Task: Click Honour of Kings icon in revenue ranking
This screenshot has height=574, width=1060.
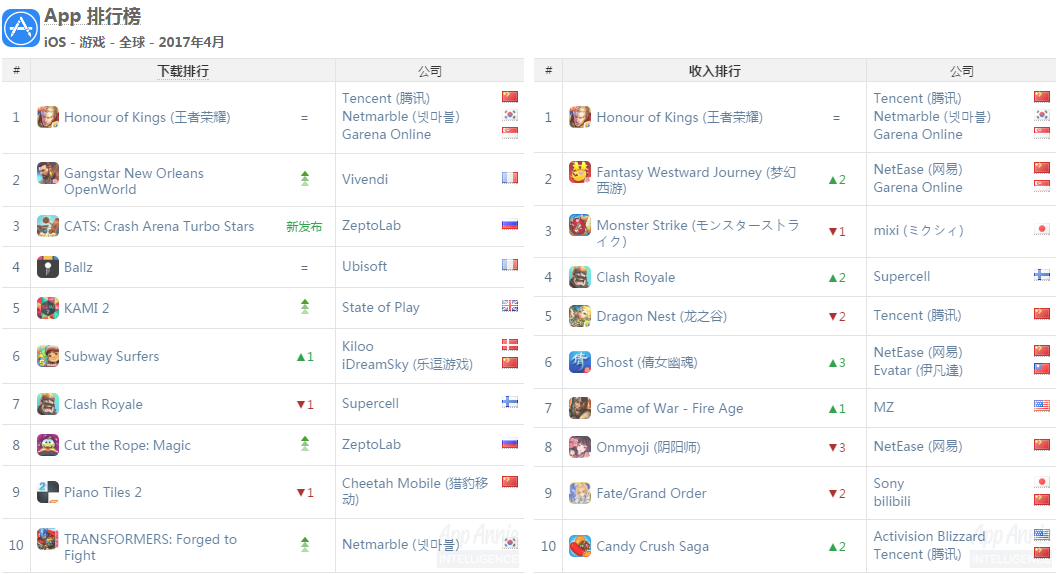Action: coord(579,117)
